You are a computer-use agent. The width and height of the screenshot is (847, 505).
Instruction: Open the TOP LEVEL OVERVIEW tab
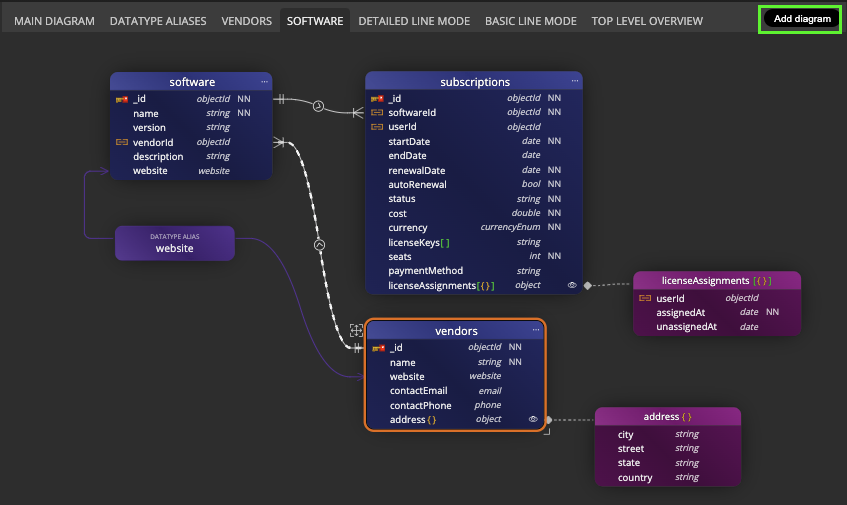point(647,21)
